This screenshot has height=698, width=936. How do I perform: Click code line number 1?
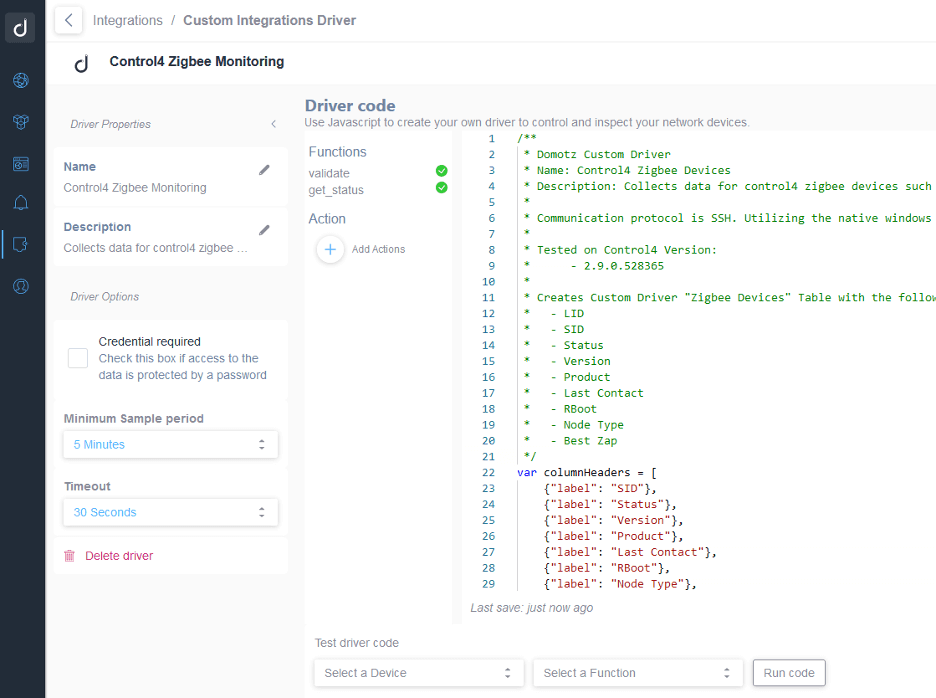pyautogui.click(x=491, y=139)
